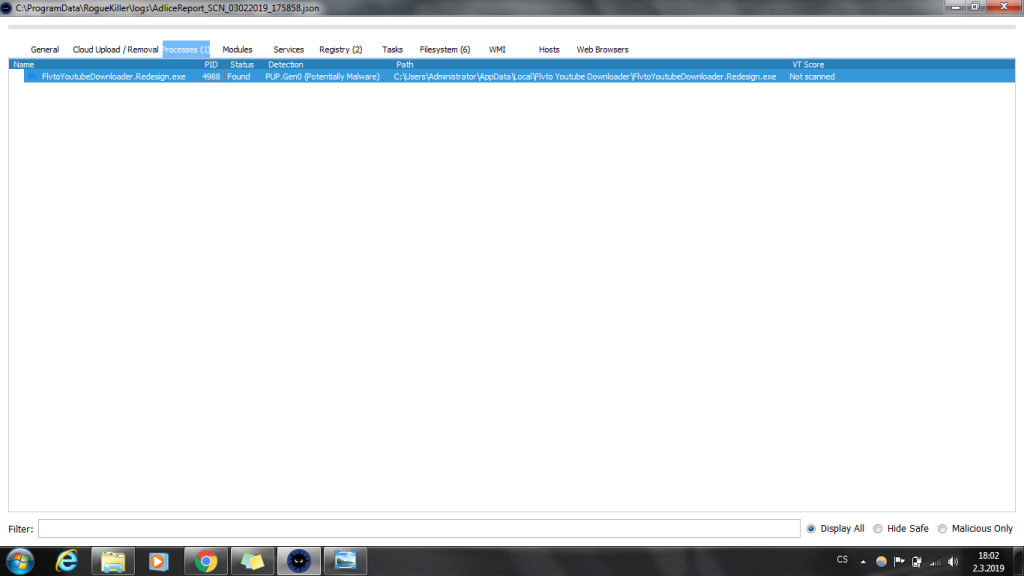Click the Found status cell
This screenshot has height=576, width=1024.
(238, 76)
